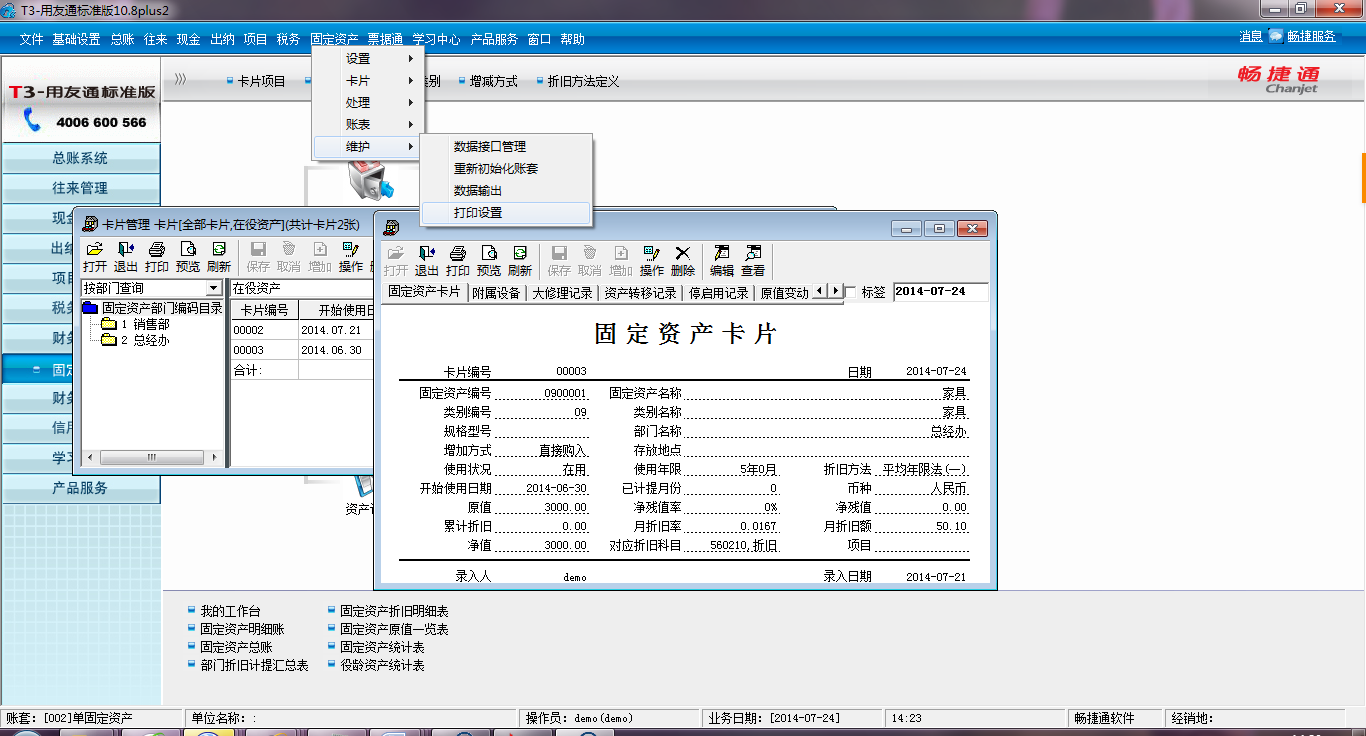Expand the 处理 submenu
Image resolution: width=1366 pixels, height=736 pixels.
(x=369, y=103)
